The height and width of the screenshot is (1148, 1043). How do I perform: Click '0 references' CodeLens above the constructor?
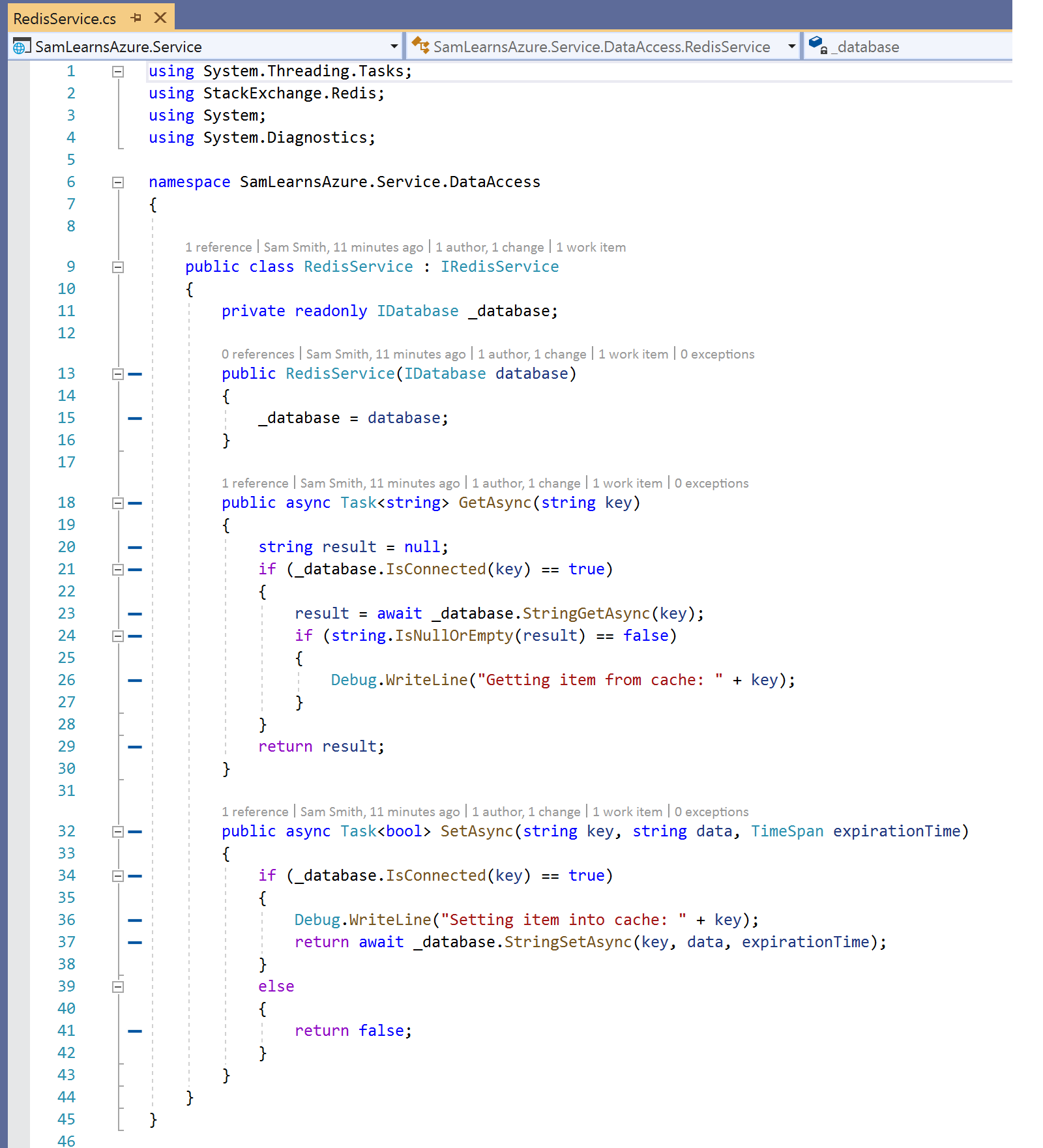click(257, 355)
